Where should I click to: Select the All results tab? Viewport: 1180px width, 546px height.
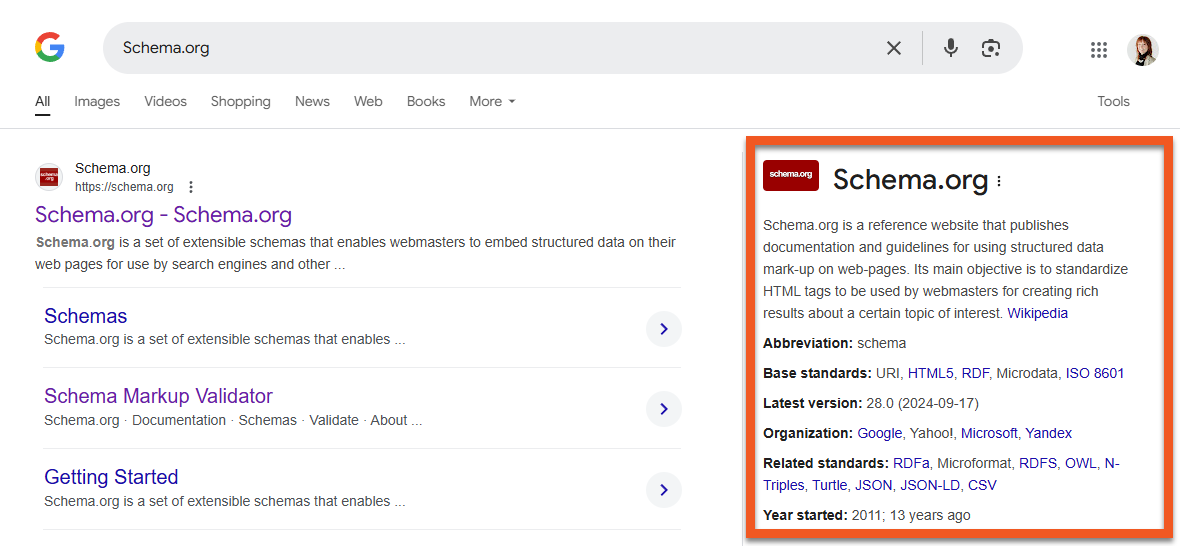(42, 101)
